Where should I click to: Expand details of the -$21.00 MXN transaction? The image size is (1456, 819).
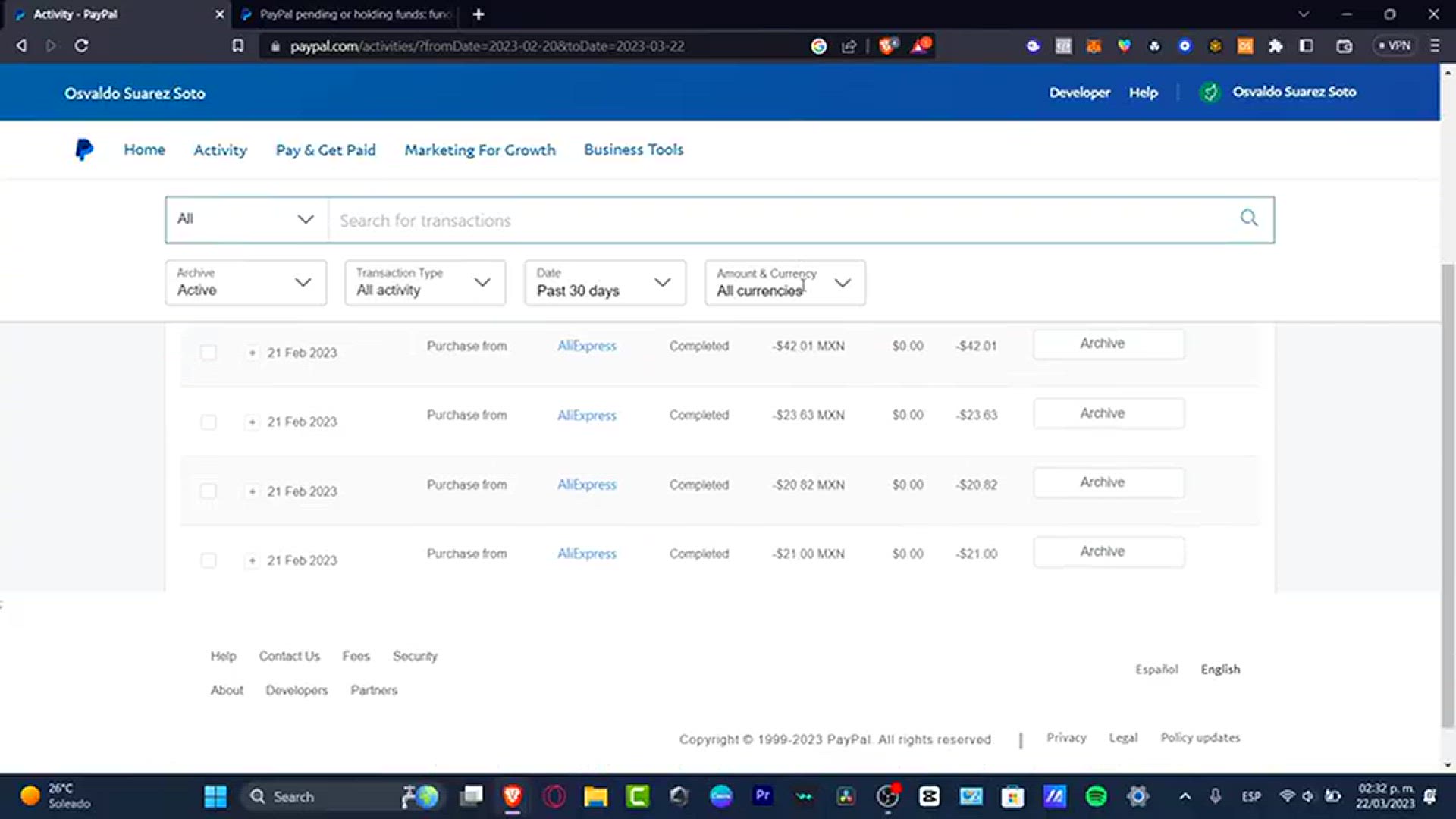[x=252, y=560]
